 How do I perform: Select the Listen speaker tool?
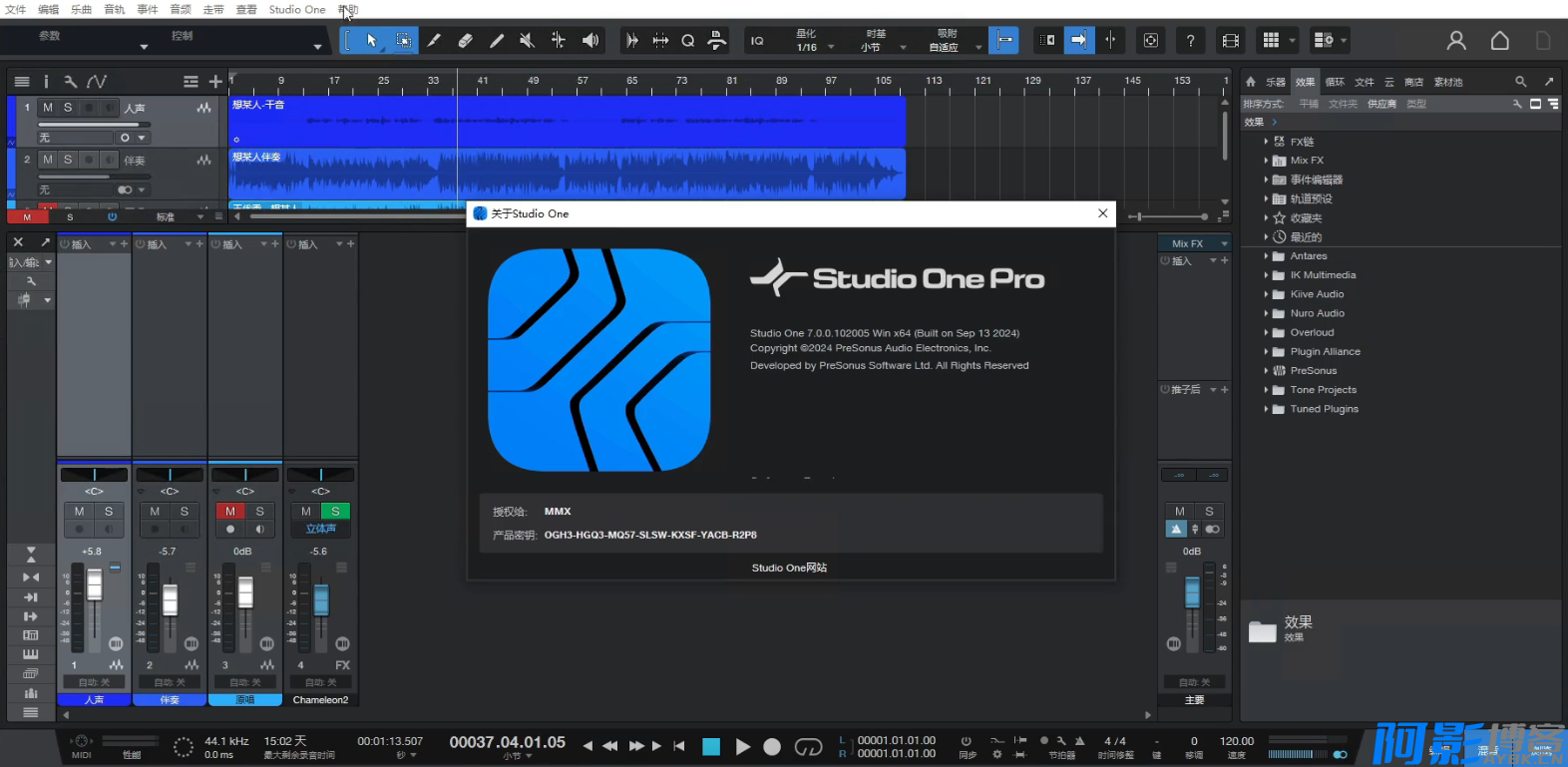(x=590, y=41)
